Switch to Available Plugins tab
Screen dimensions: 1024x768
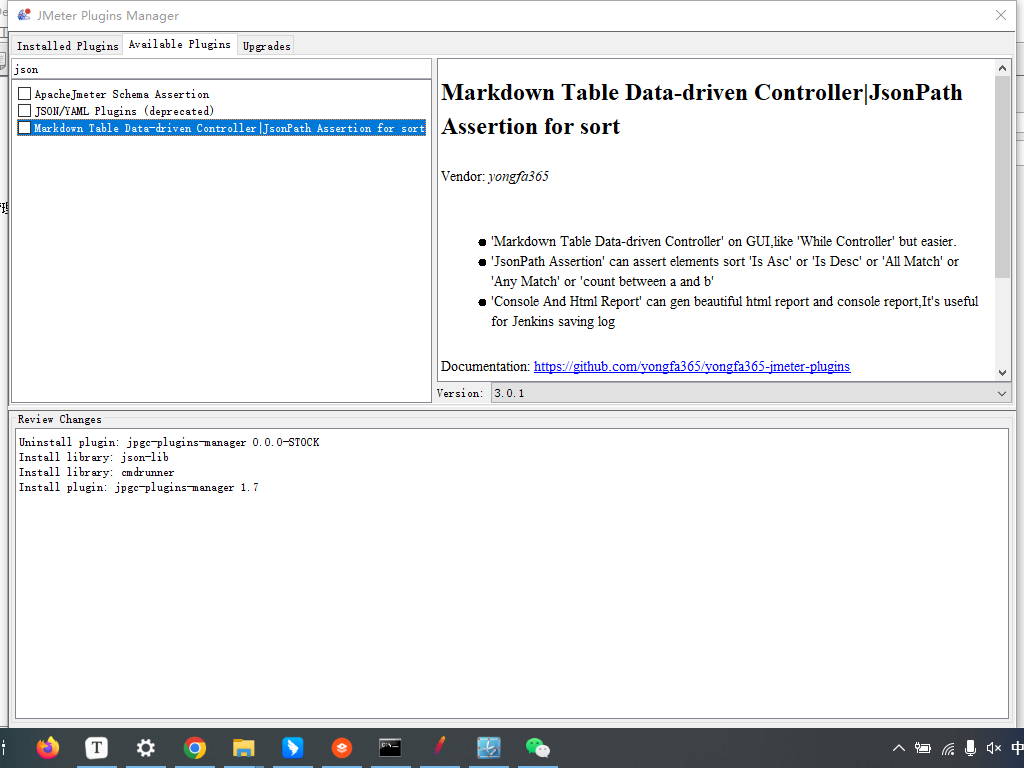180,44
